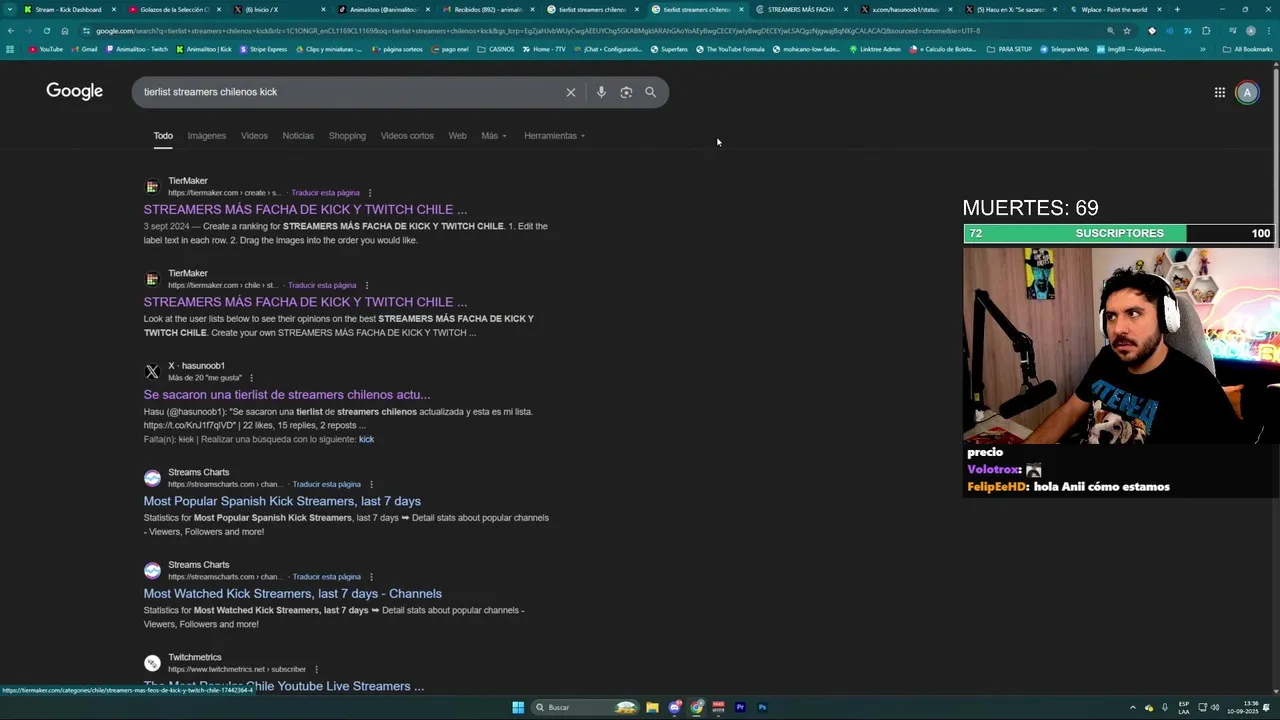This screenshot has height=720, width=1280.
Task: Click the Google logo
Action: pyautogui.click(x=75, y=91)
